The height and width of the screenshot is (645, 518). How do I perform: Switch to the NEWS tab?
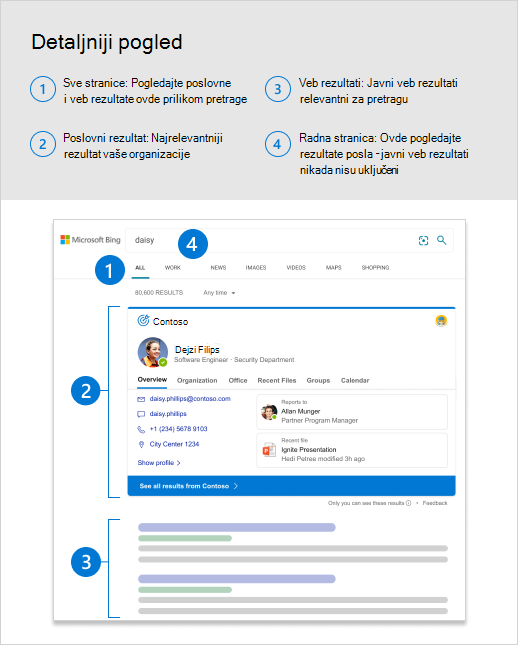tap(218, 268)
